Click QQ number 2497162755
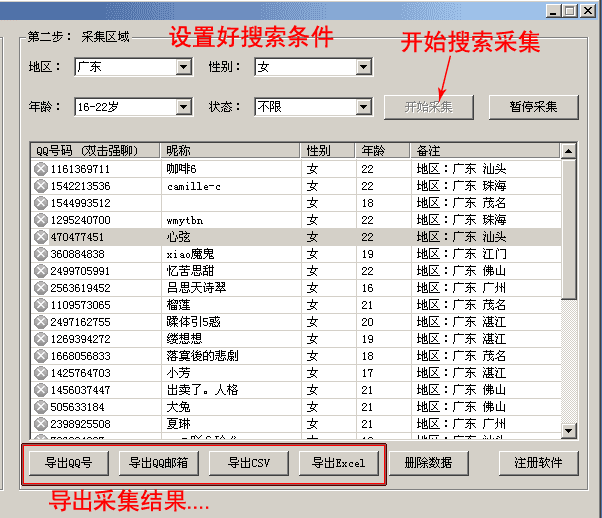 pos(81,322)
